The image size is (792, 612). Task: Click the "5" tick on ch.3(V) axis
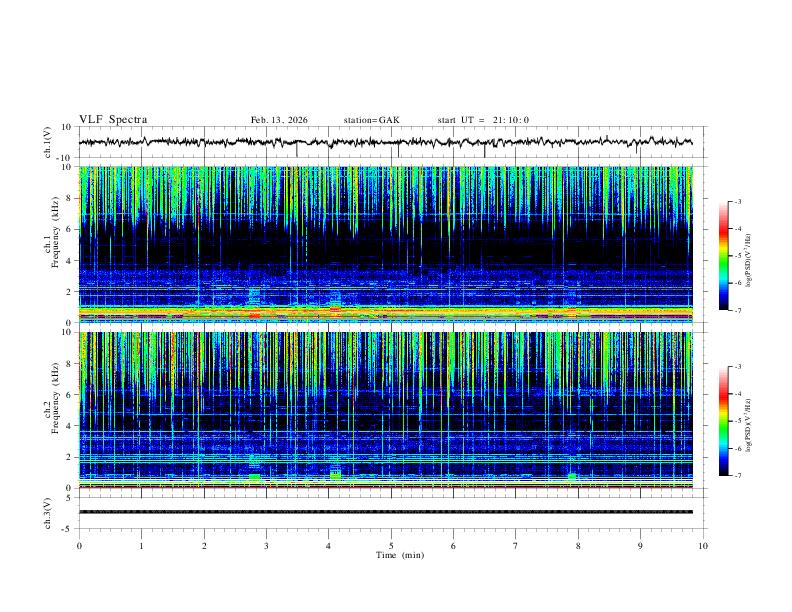point(70,498)
